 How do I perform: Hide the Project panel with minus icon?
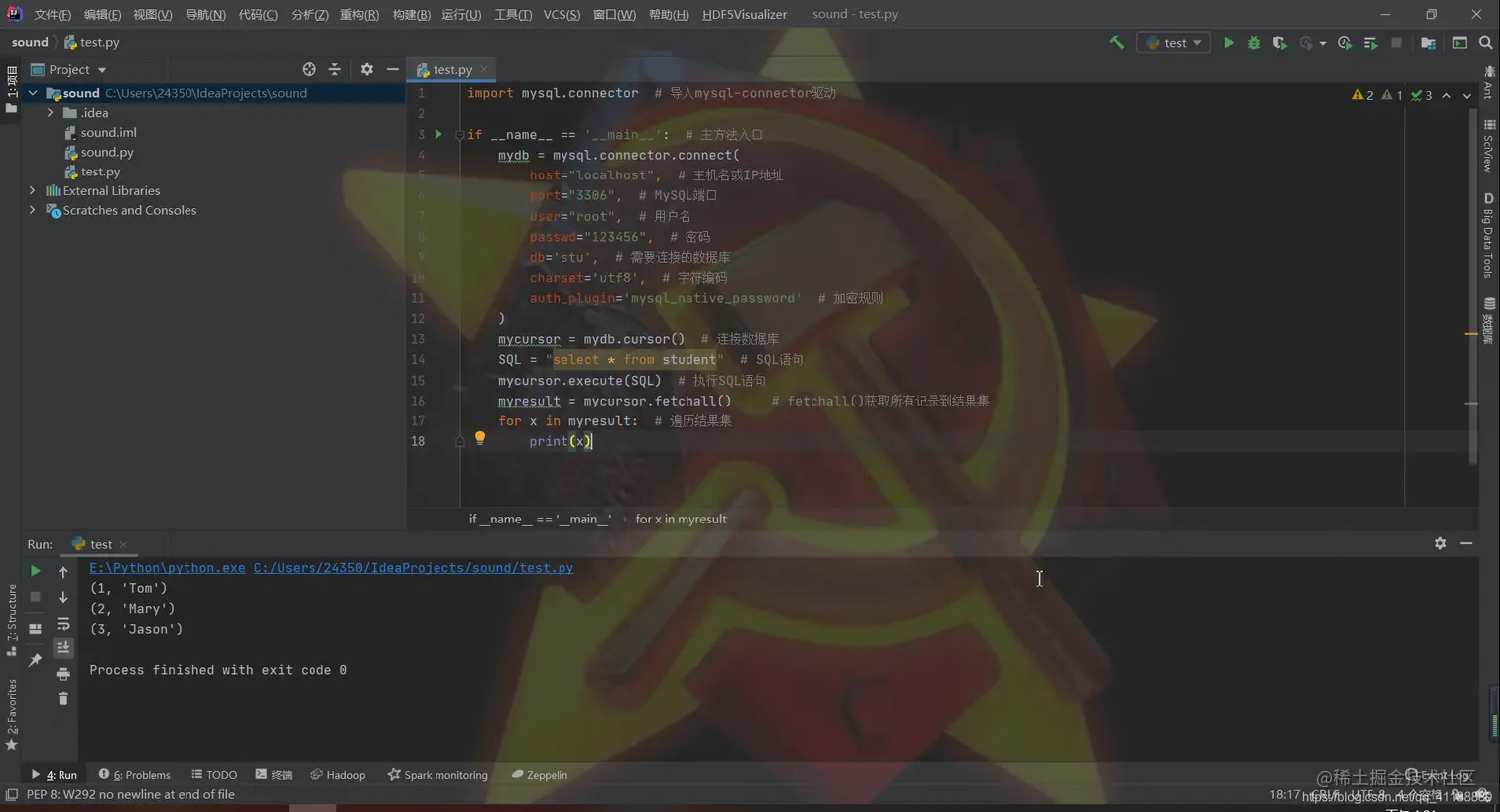point(393,69)
